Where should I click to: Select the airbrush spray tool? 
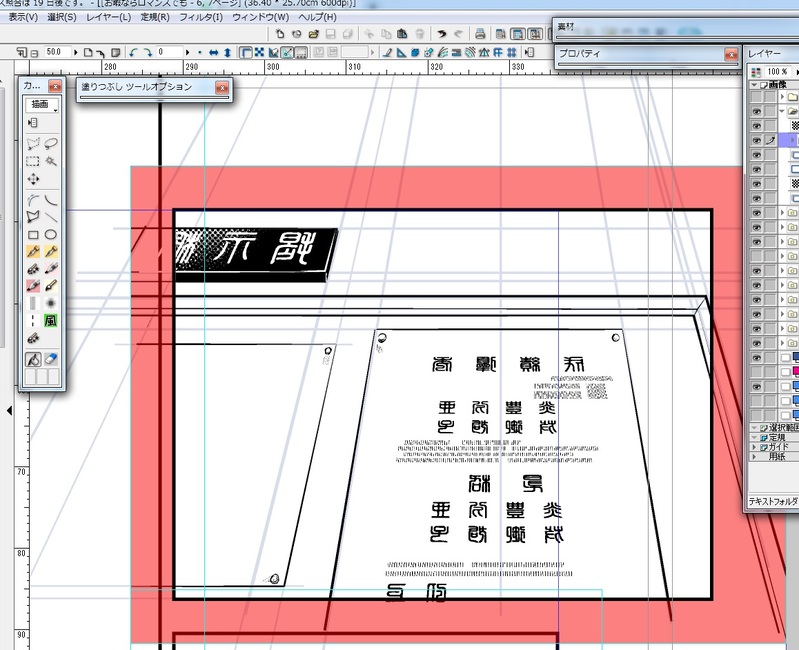(50, 303)
